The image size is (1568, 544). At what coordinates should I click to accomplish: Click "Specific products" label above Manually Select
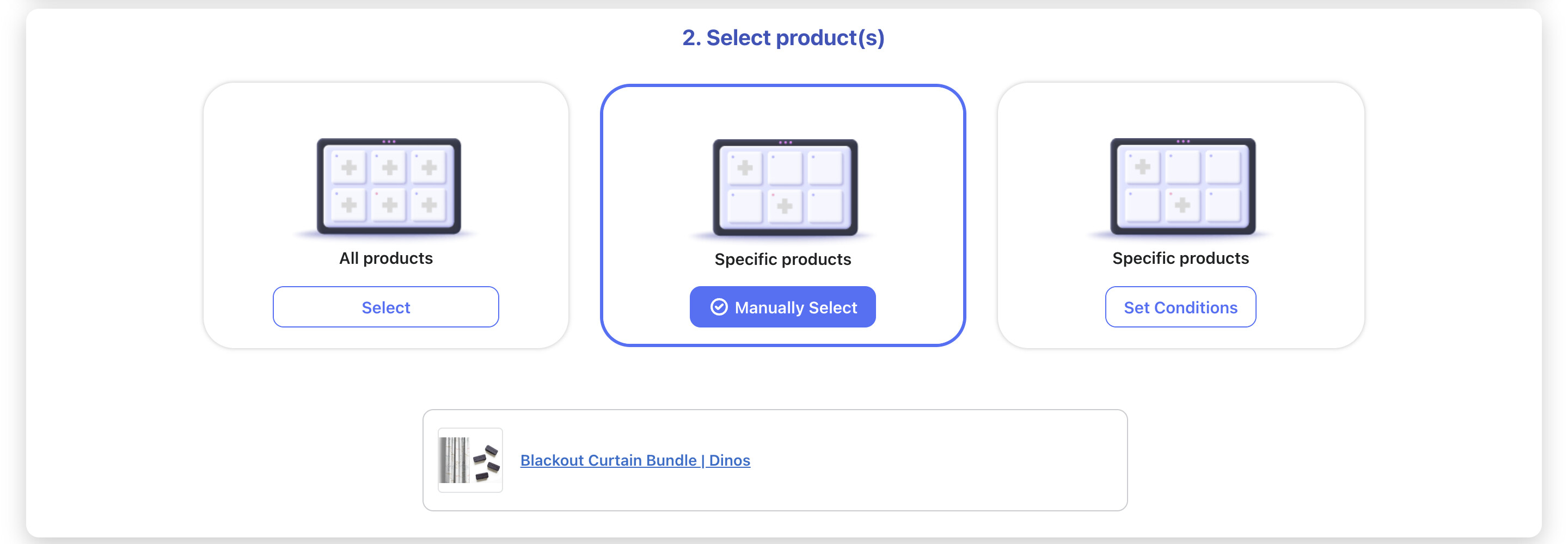click(x=783, y=260)
